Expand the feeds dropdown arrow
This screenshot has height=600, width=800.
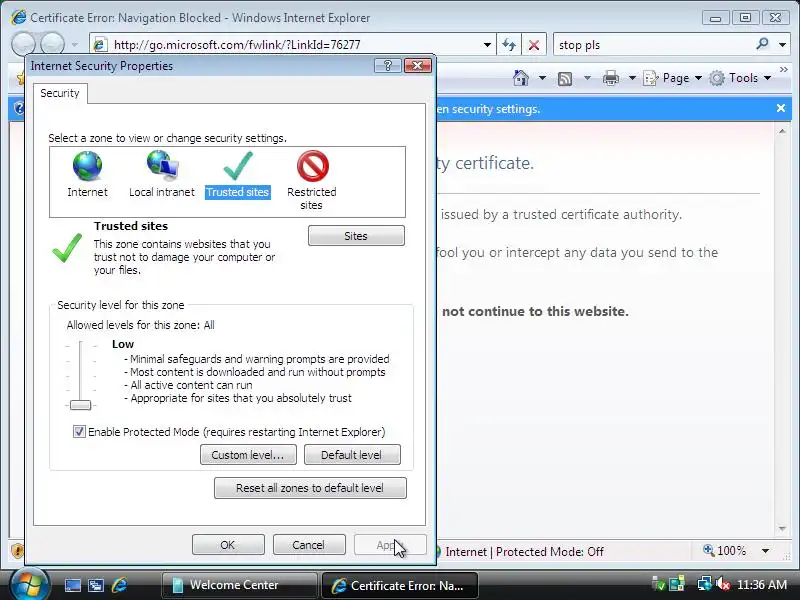587,78
